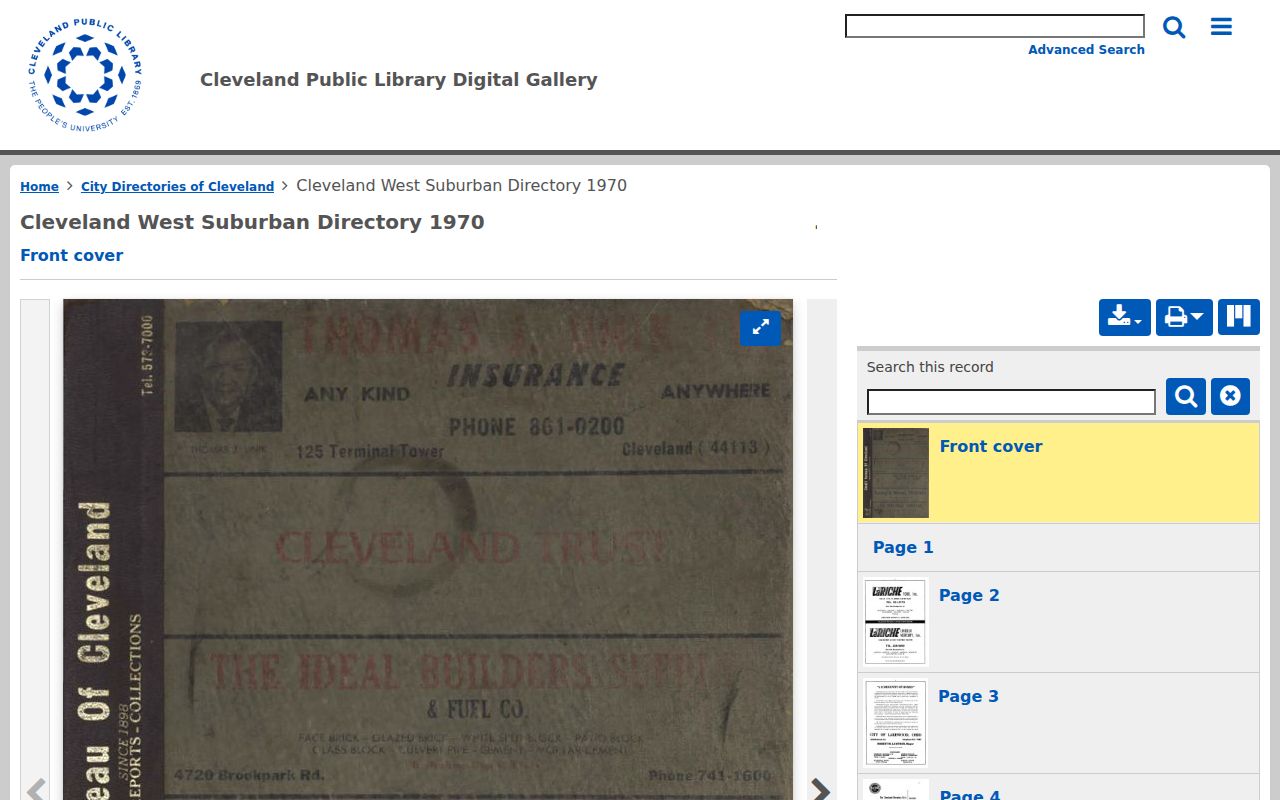Clear the record search with X button
Viewport: 1280px width, 800px height.
(1230, 396)
